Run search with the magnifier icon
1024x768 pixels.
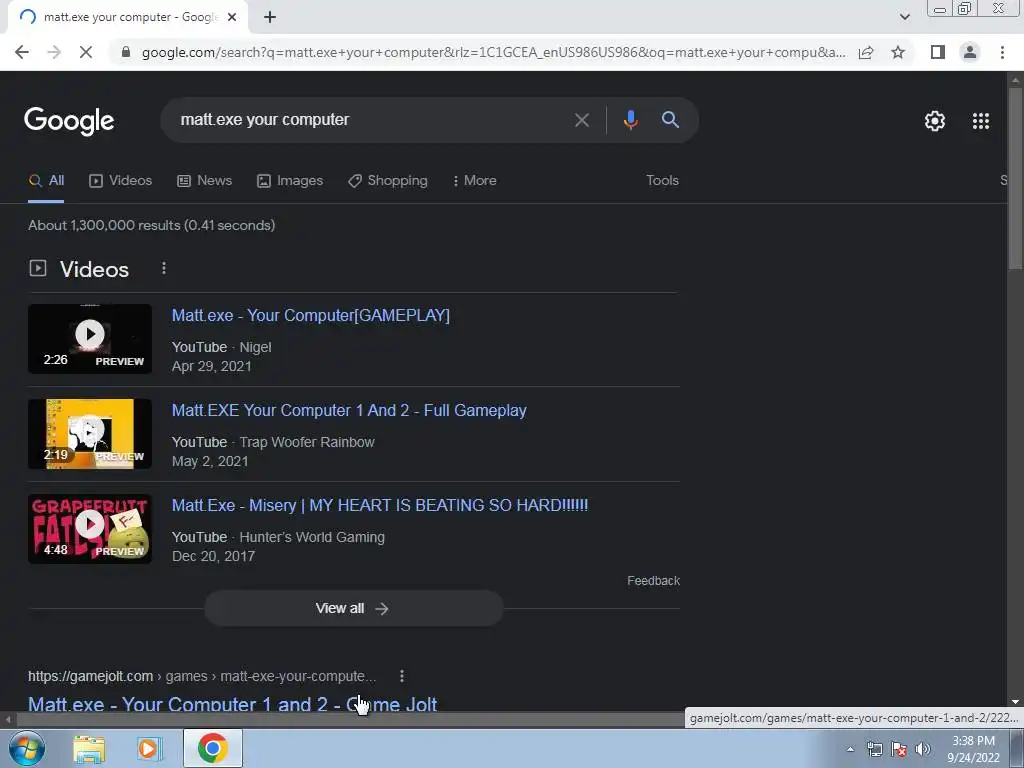670,120
